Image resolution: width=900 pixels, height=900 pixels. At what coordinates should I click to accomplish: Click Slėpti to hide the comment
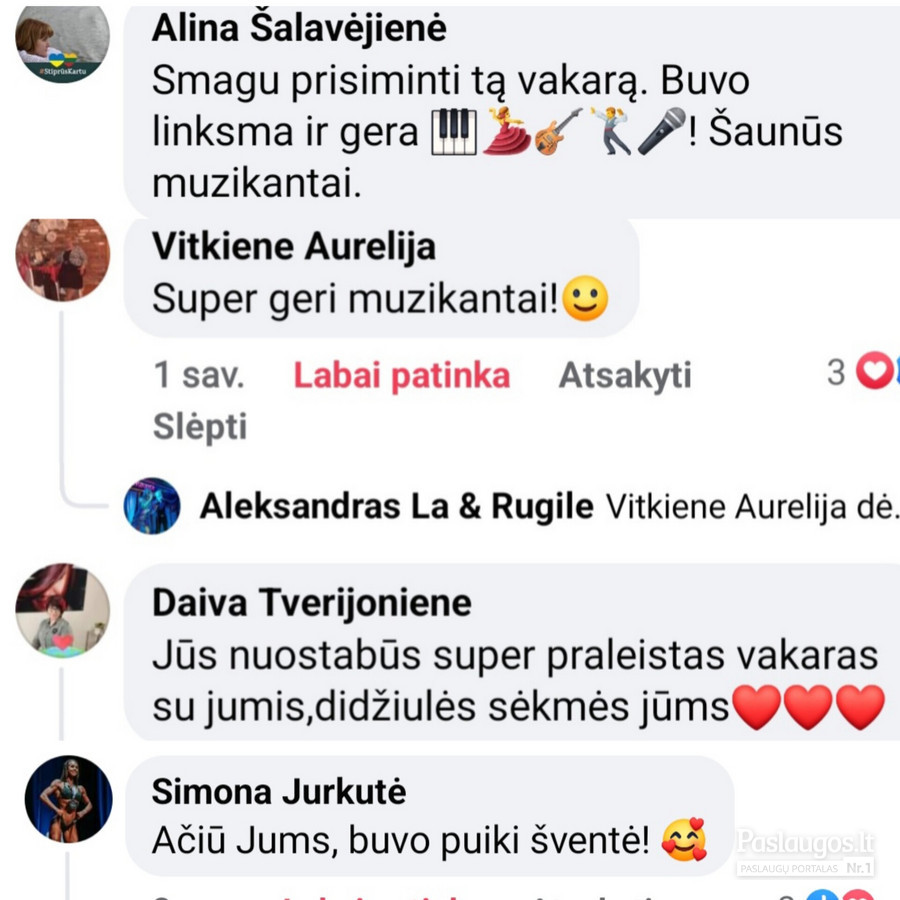point(200,426)
